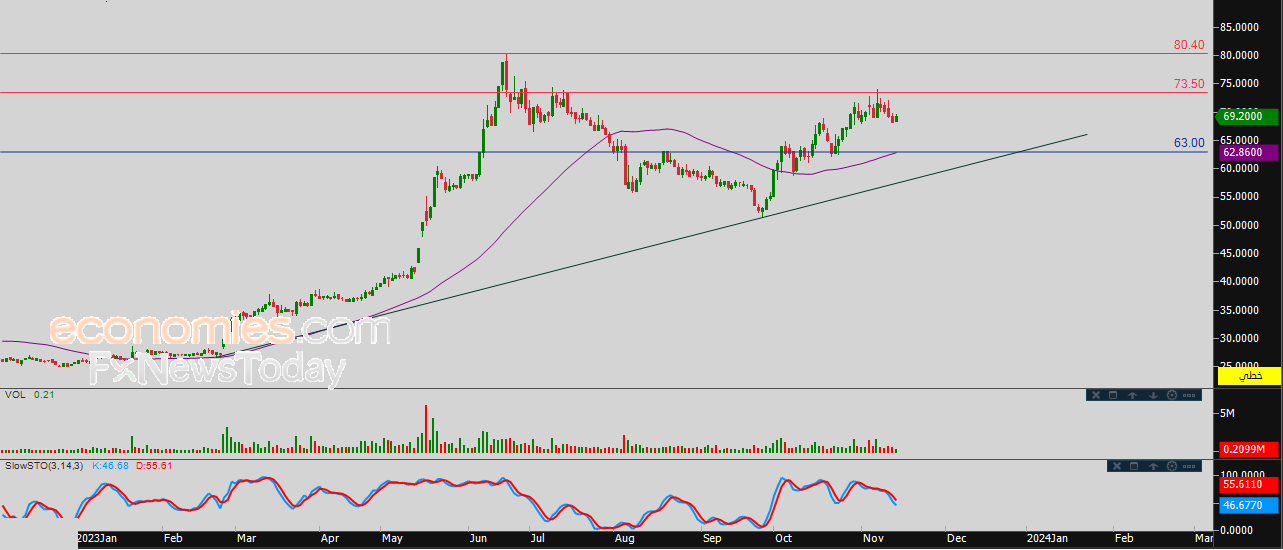Click the 30.0000 price axis label

click(x=1241, y=338)
